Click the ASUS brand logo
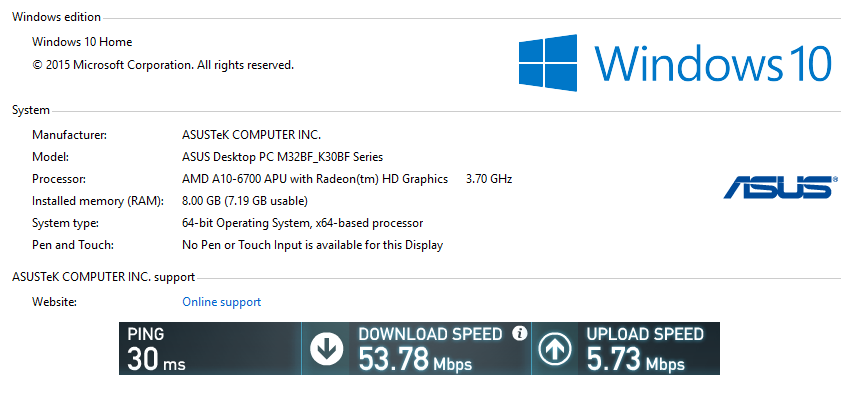841x397 pixels. [780, 187]
